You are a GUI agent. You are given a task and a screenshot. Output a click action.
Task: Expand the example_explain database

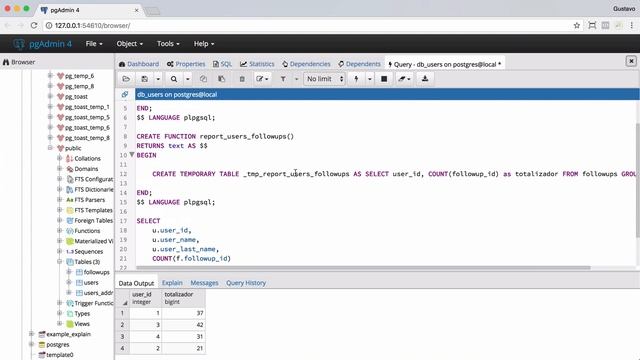click(31, 333)
